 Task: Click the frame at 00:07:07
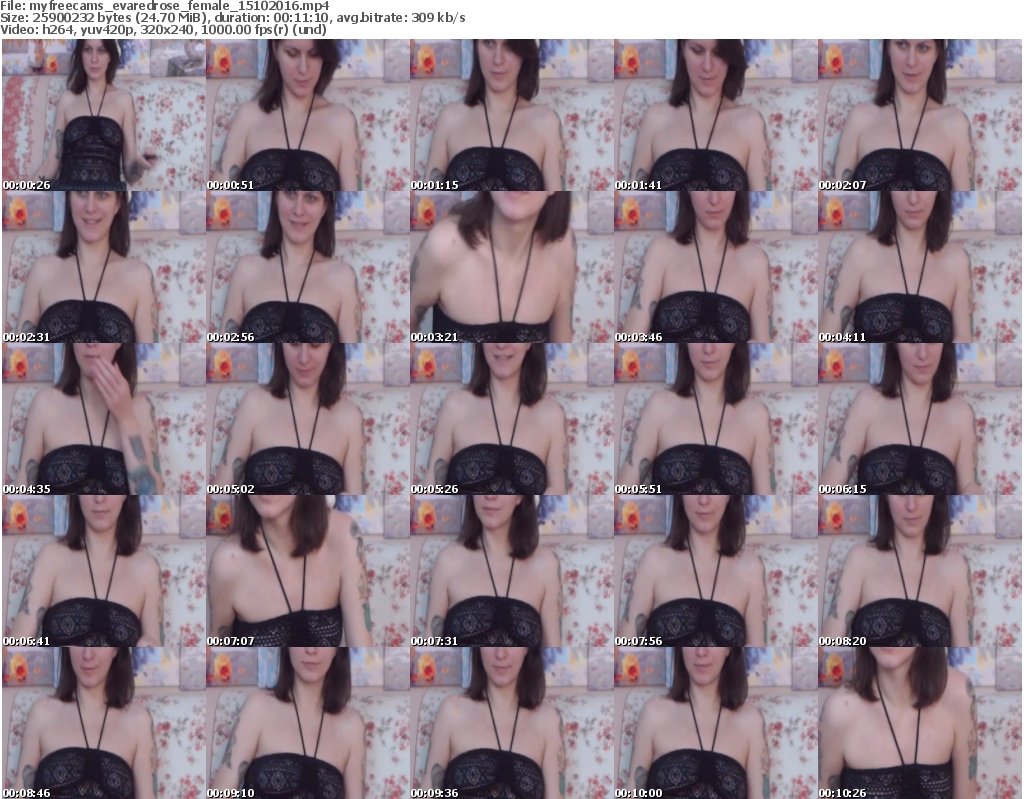coord(307,571)
